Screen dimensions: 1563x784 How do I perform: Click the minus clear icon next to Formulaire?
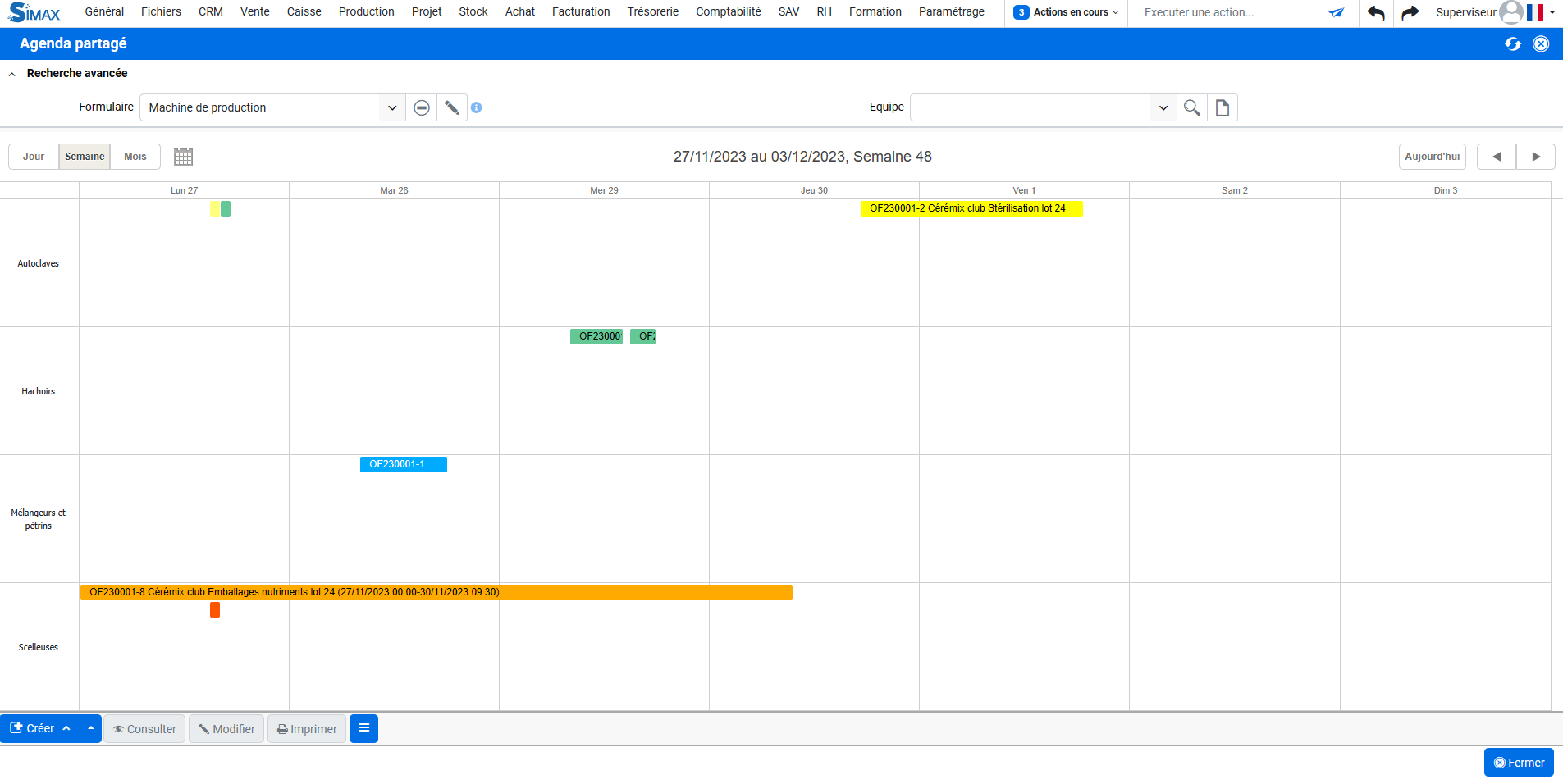coord(421,107)
